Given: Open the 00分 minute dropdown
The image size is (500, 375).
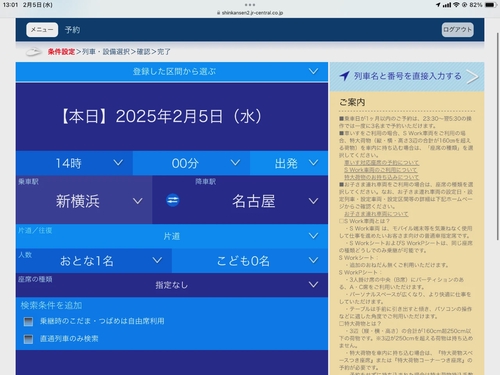Looking at the screenshot, I should click(191, 163).
